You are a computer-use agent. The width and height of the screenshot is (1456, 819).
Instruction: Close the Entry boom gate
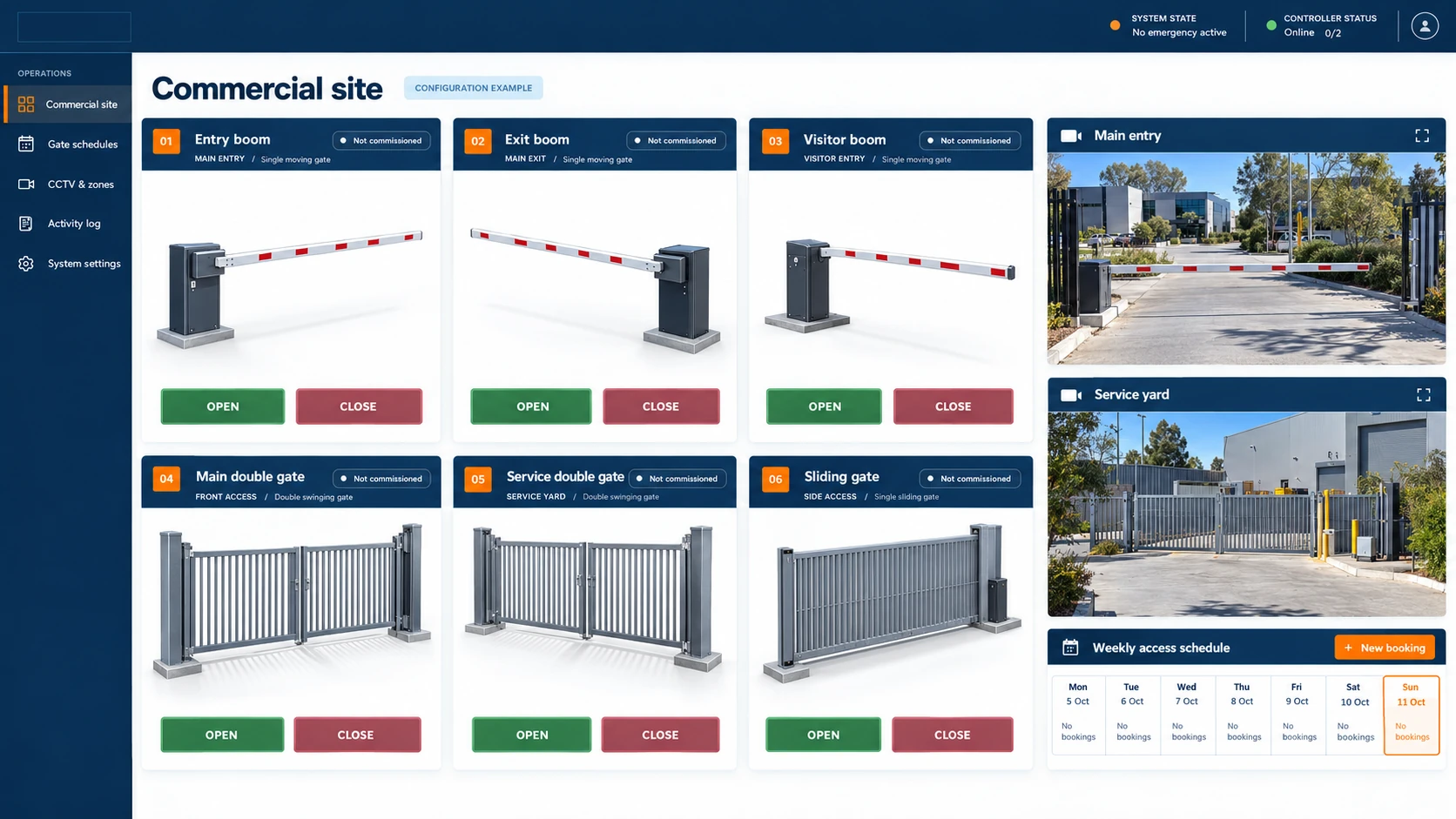pyautogui.click(x=359, y=406)
